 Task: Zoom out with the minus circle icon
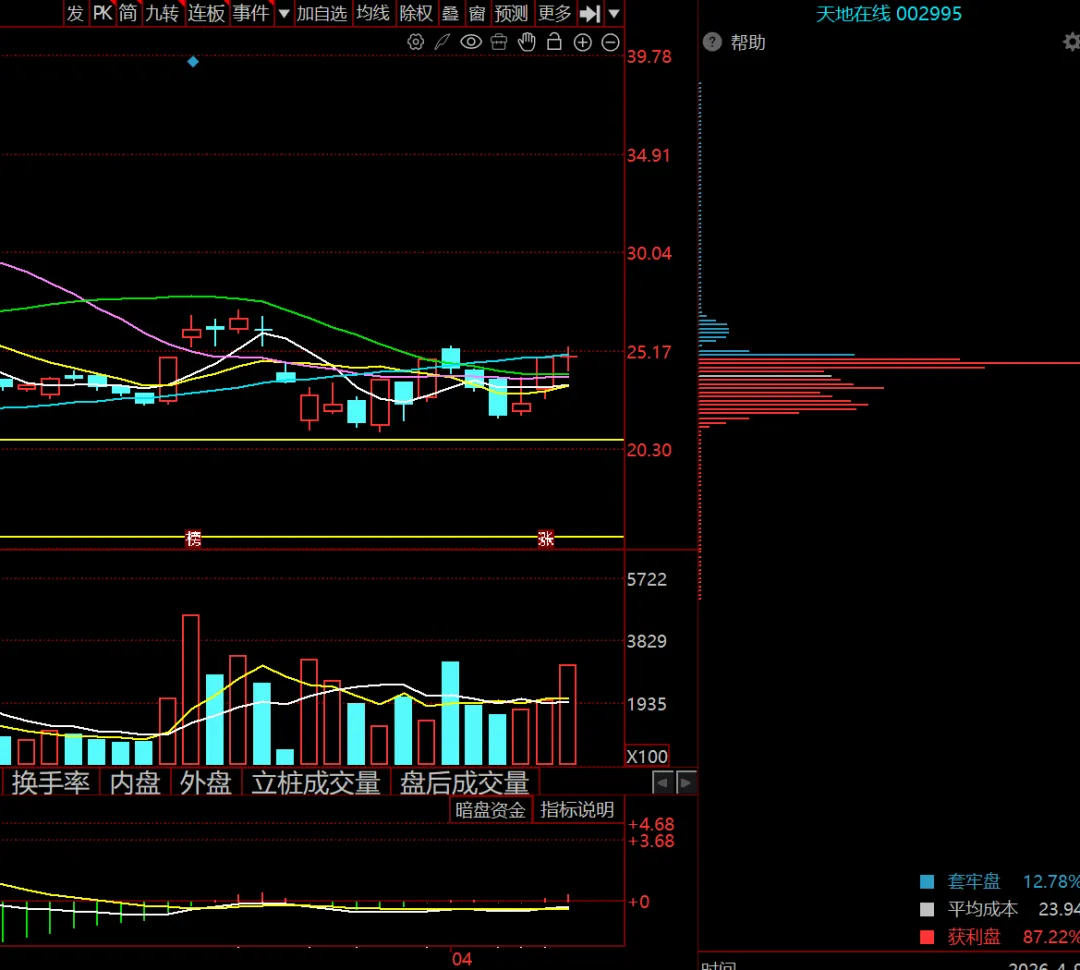(x=610, y=43)
